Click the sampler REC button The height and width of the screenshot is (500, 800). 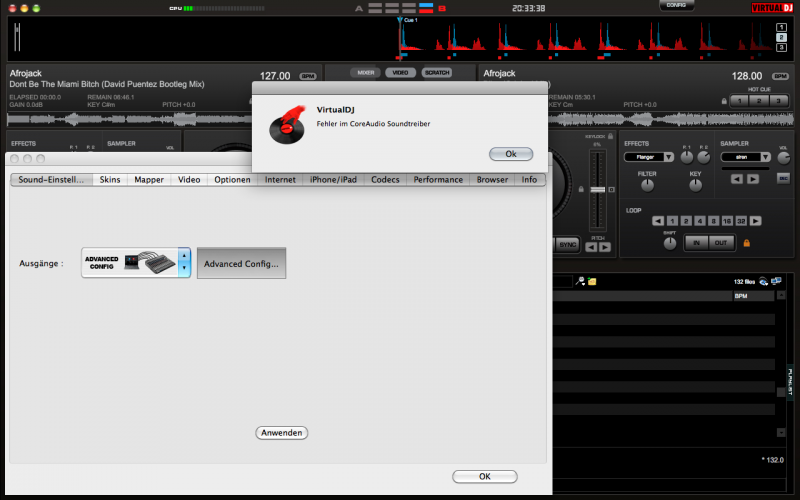pyautogui.click(x=783, y=178)
